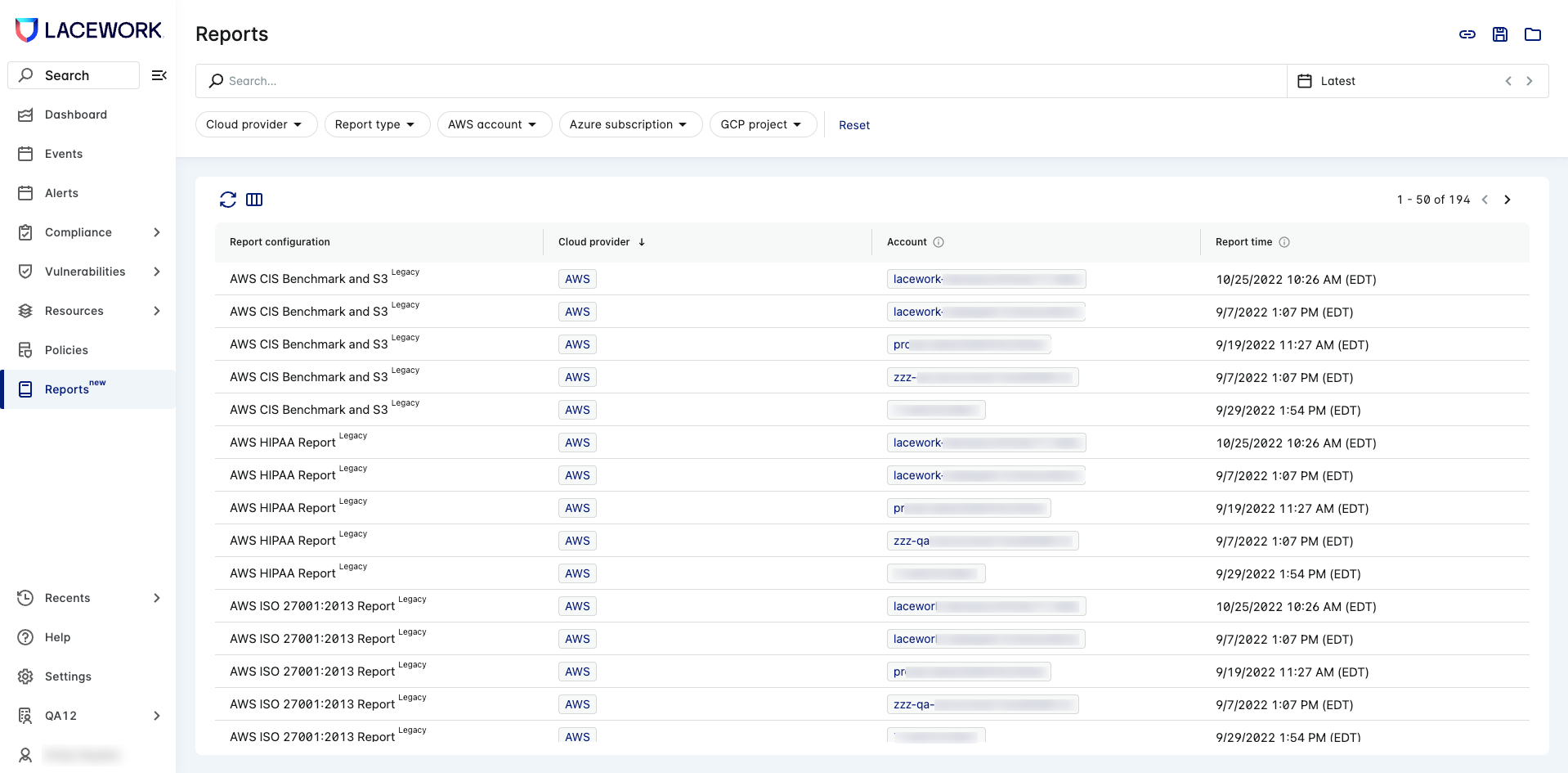The height and width of the screenshot is (773, 1568).
Task: Click the save floppy disk icon
Action: (1500, 34)
